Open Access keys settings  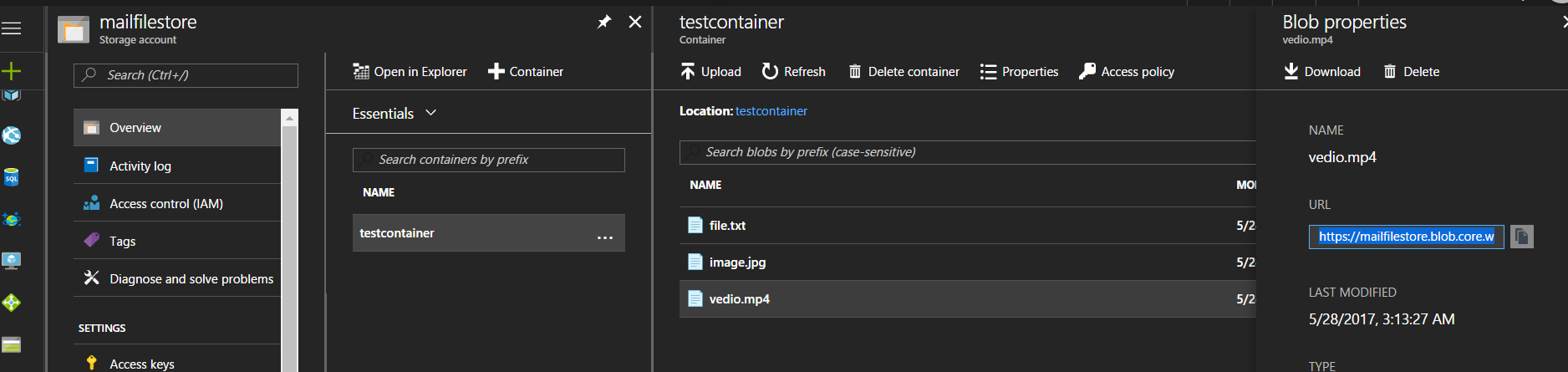click(177, 362)
